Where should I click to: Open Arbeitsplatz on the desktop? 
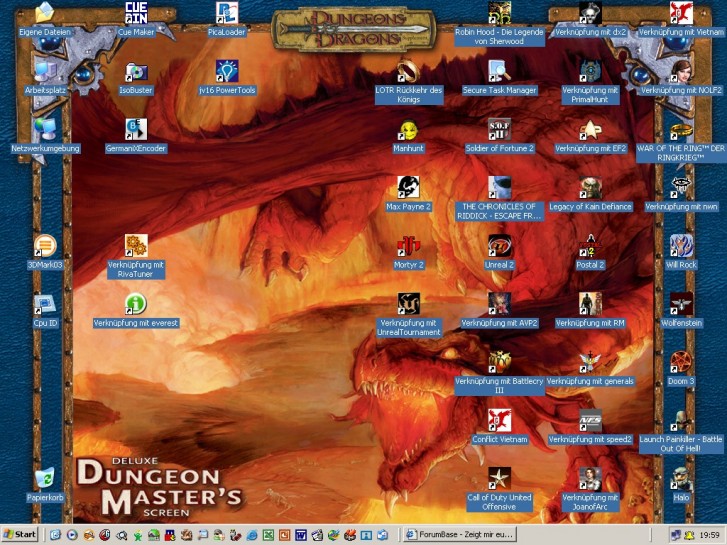(45, 71)
